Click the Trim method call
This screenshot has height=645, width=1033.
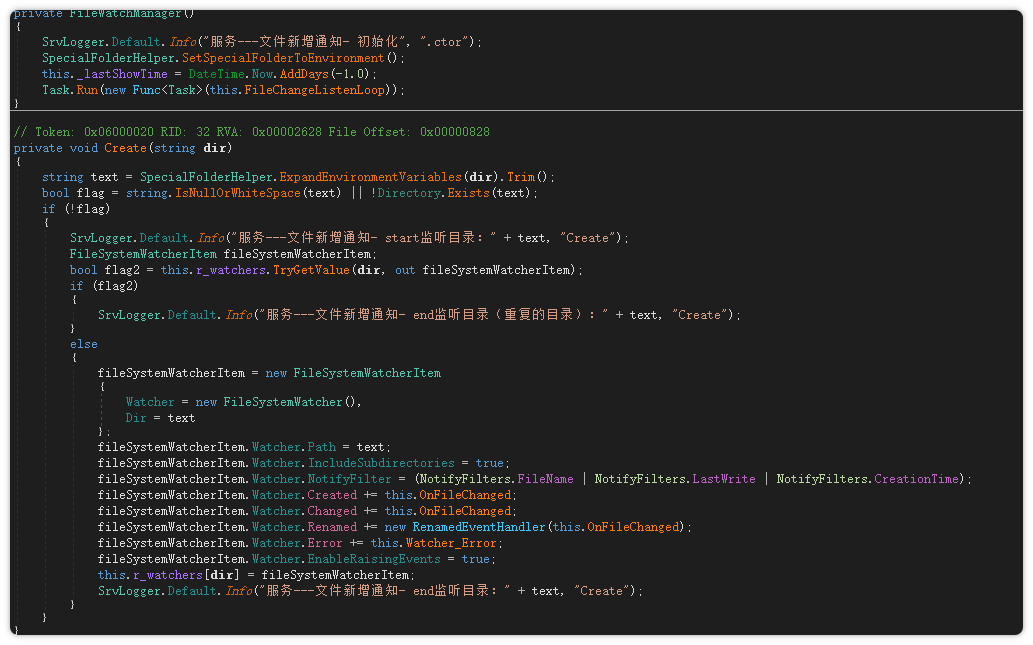pos(520,177)
